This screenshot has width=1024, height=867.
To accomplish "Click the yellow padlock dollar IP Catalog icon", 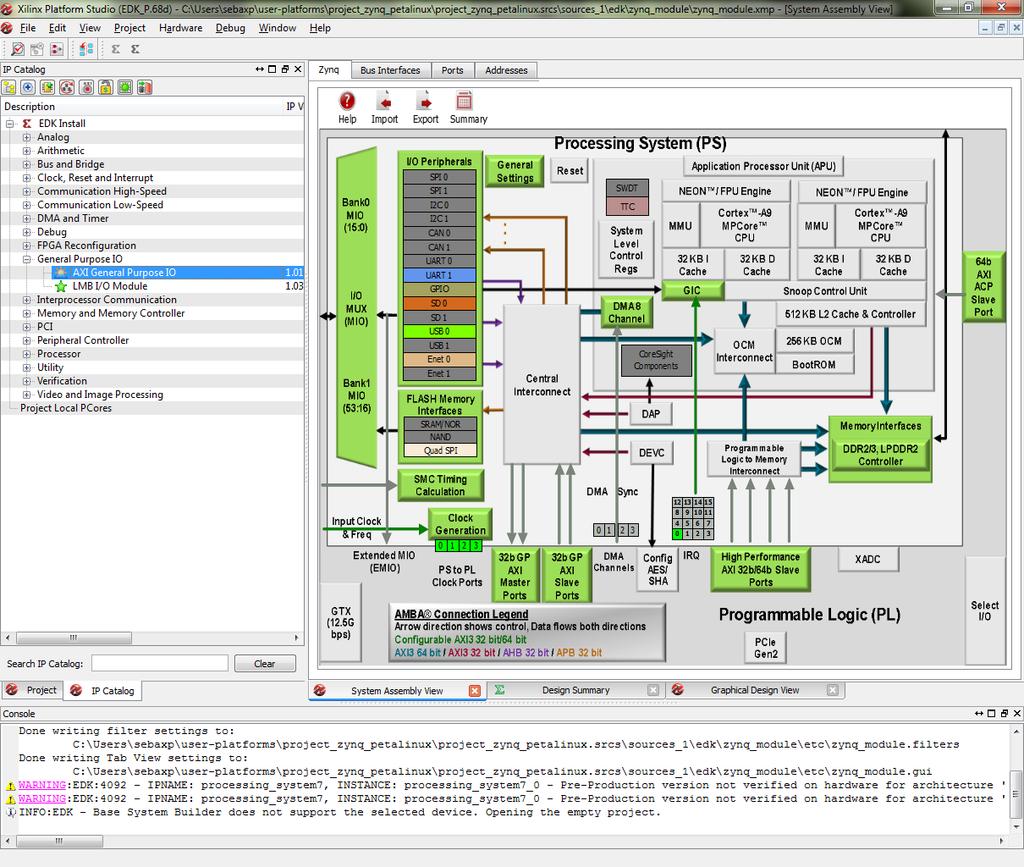I will point(106,87).
